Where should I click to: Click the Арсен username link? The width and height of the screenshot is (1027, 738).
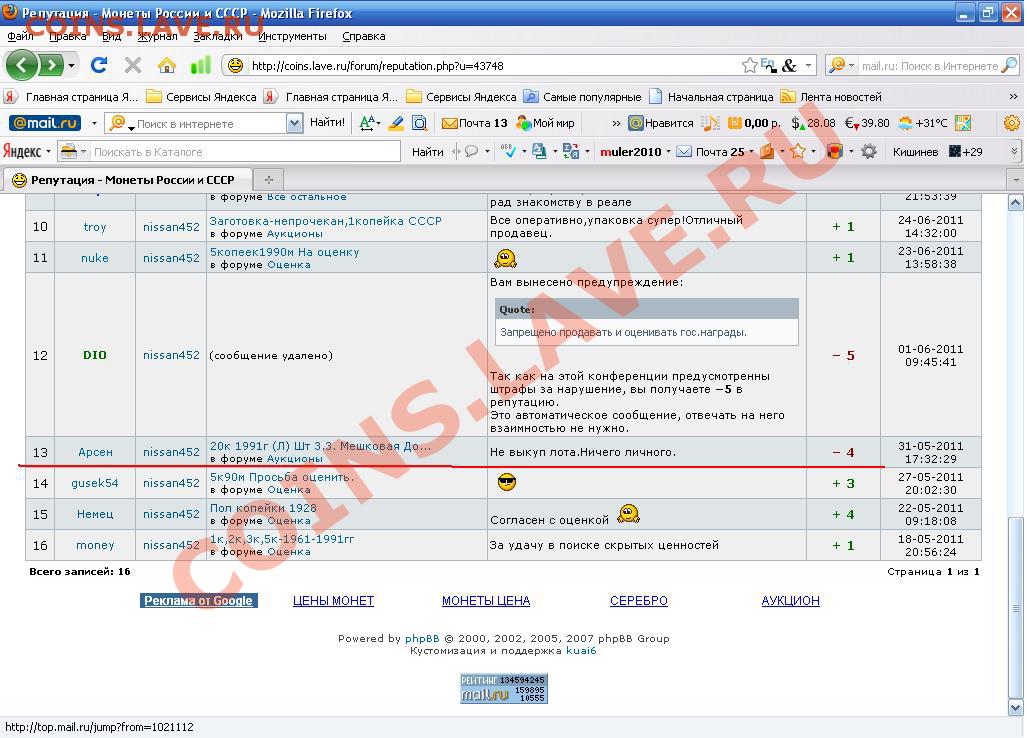pyautogui.click(x=95, y=452)
